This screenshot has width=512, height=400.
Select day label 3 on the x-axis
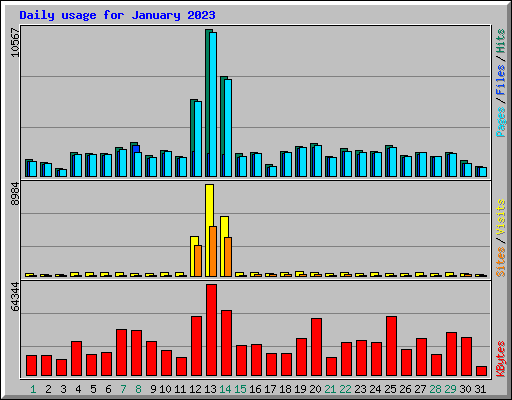(x=63, y=389)
